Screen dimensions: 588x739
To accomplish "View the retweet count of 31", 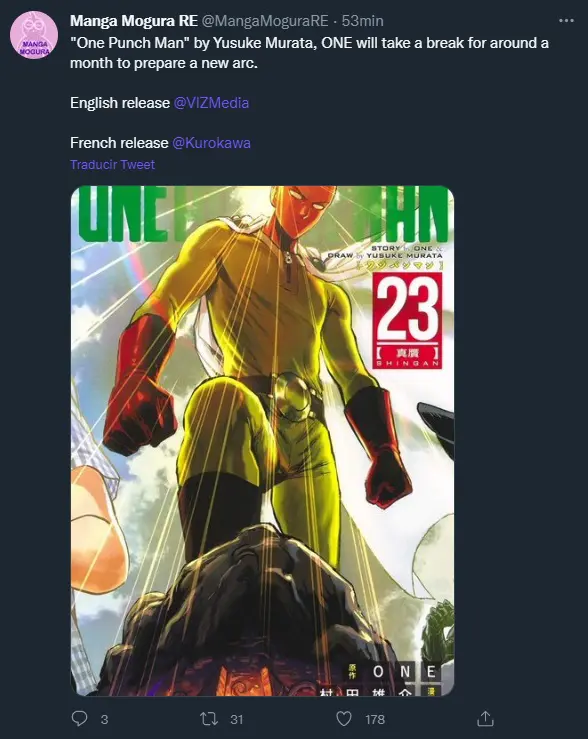I will click(x=237, y=719).
